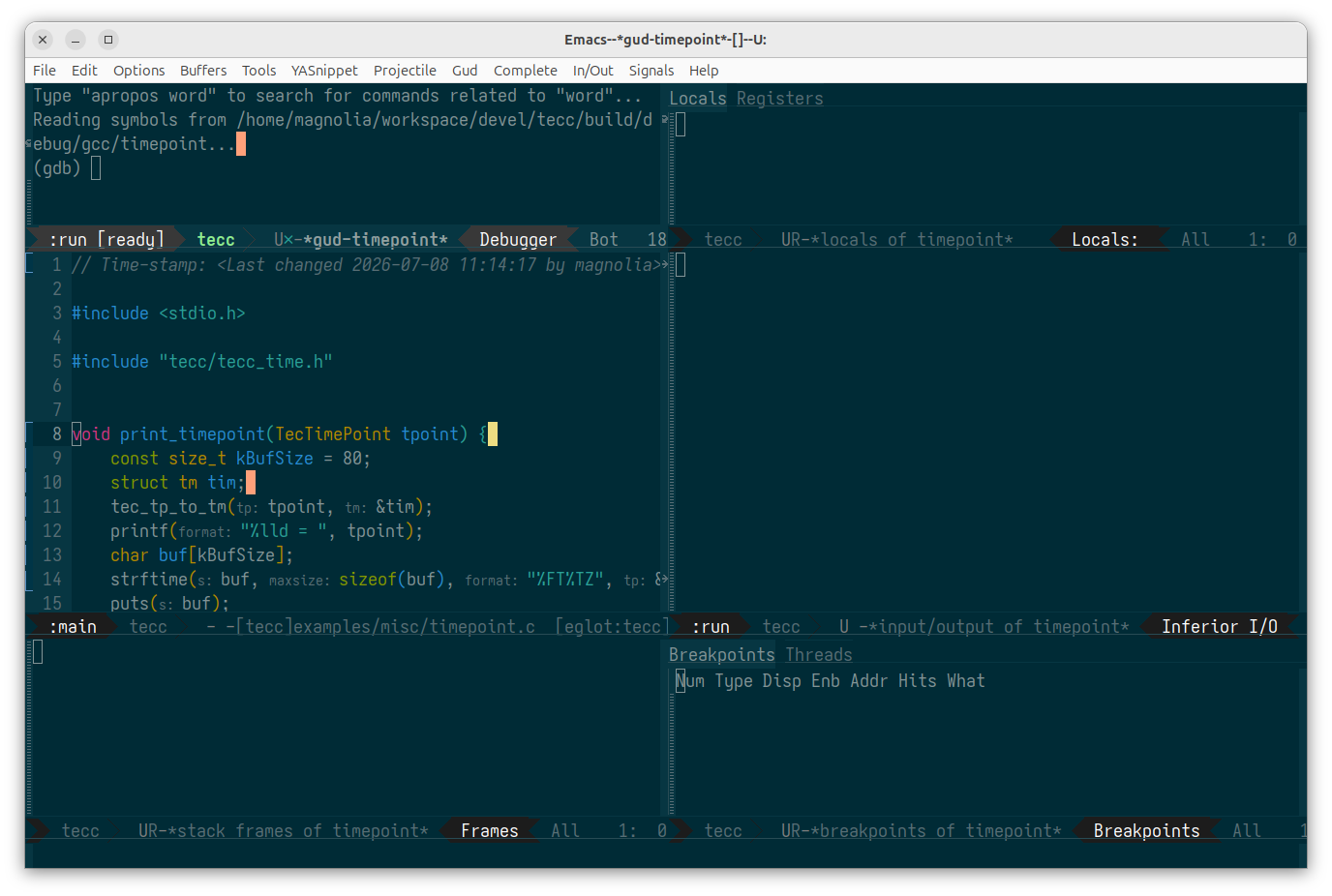The width and height of the screenshot is (1332, 896).
Task: Switch to the Locals tab
Action: point(697,99)
